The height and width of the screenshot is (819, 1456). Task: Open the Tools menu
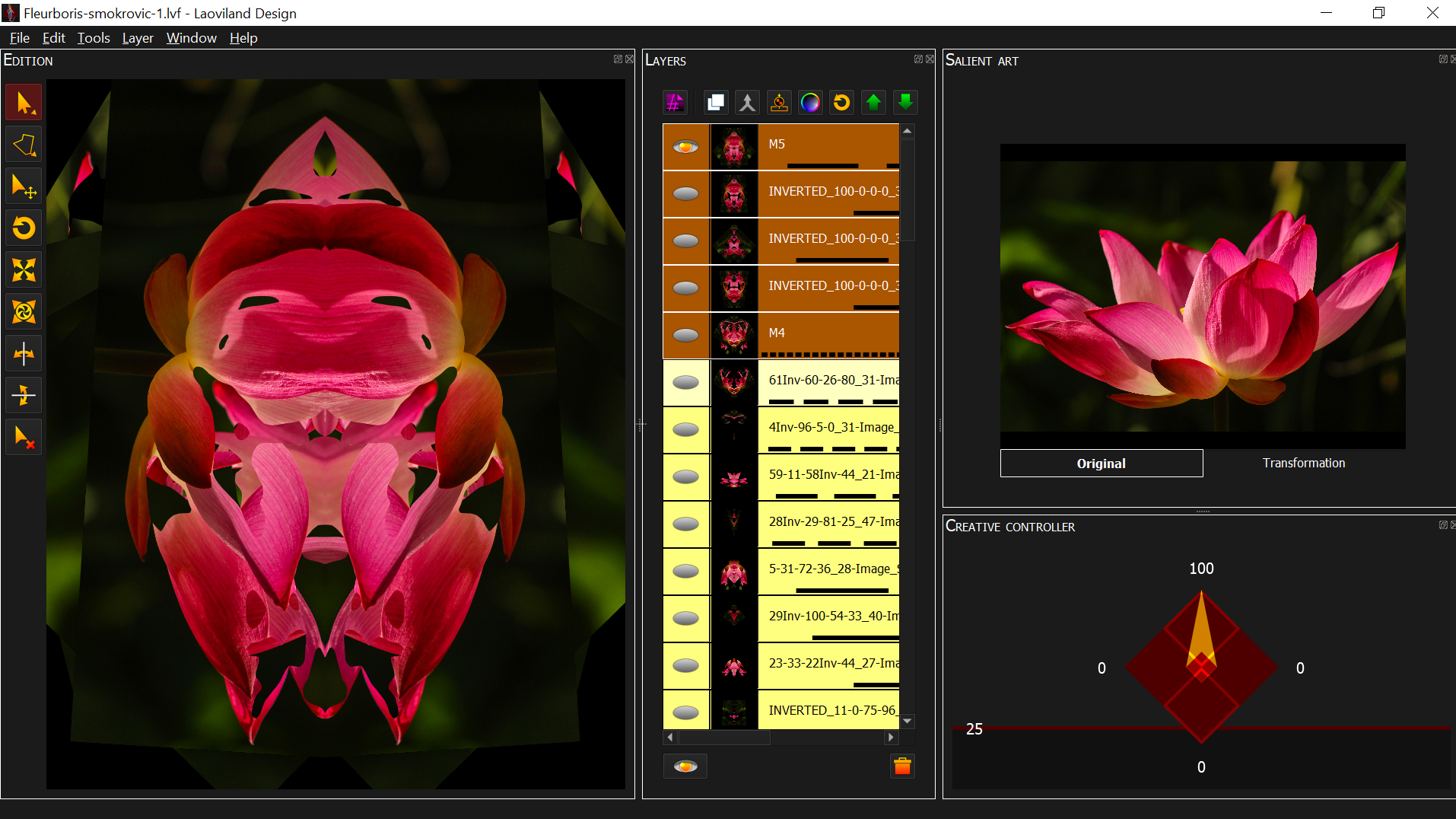point(94,38)
